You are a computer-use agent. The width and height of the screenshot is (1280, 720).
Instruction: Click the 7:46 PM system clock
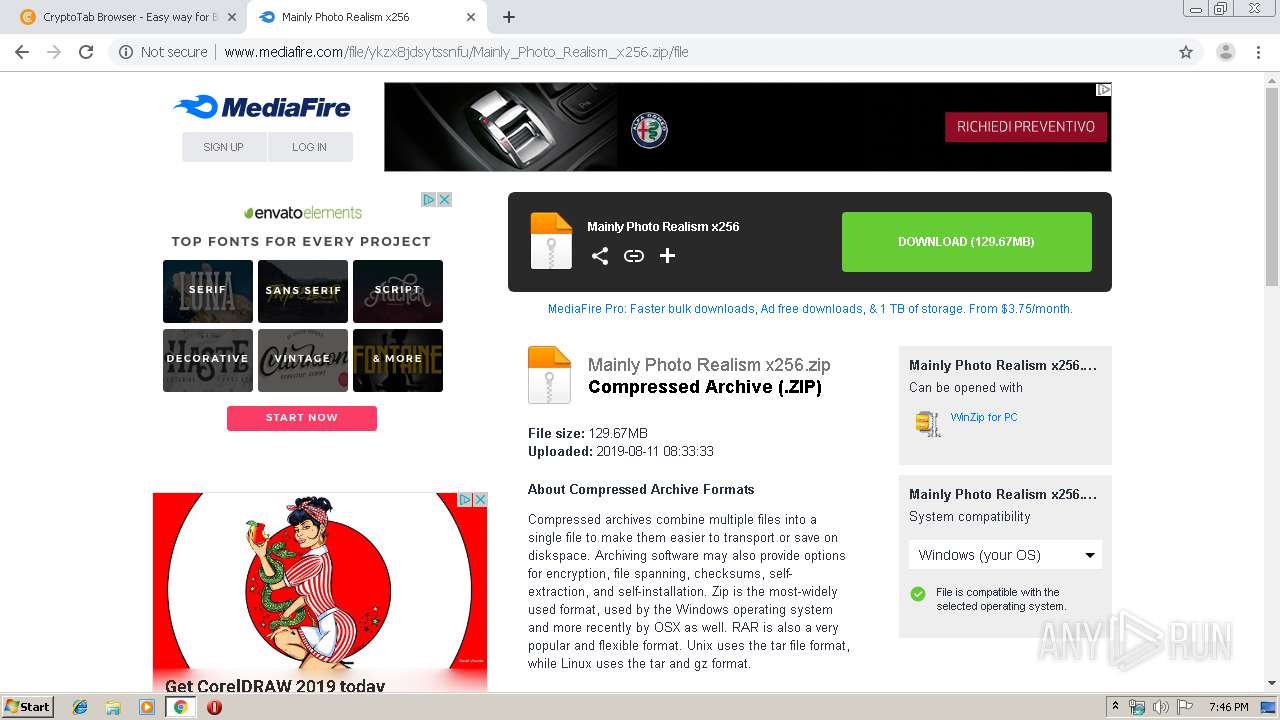tap(1228, 707)
